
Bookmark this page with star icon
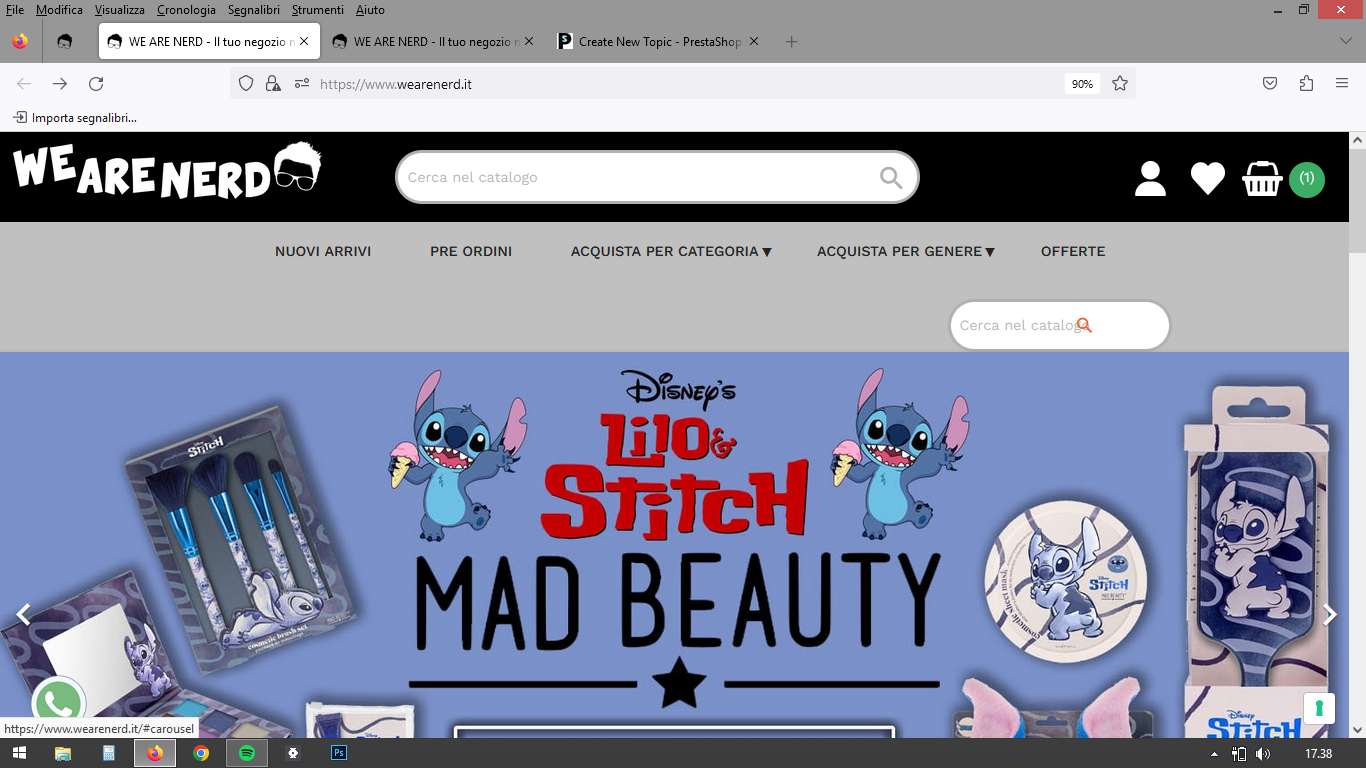[1120, 84]
